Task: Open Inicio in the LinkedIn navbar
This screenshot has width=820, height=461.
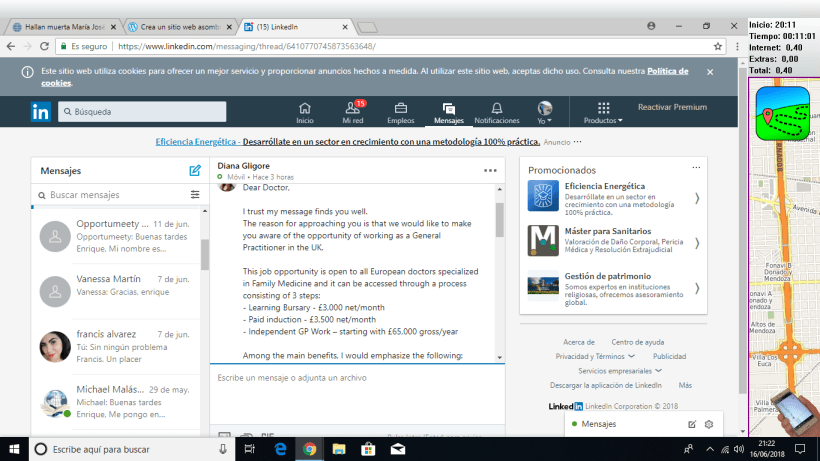Action: 305,112
